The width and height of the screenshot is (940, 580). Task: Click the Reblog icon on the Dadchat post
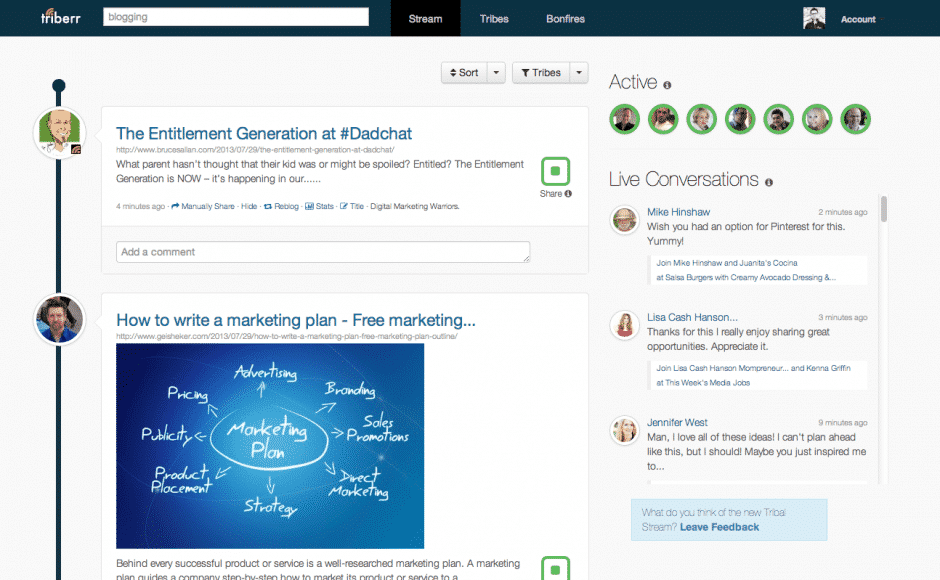(x=268, y=206)
